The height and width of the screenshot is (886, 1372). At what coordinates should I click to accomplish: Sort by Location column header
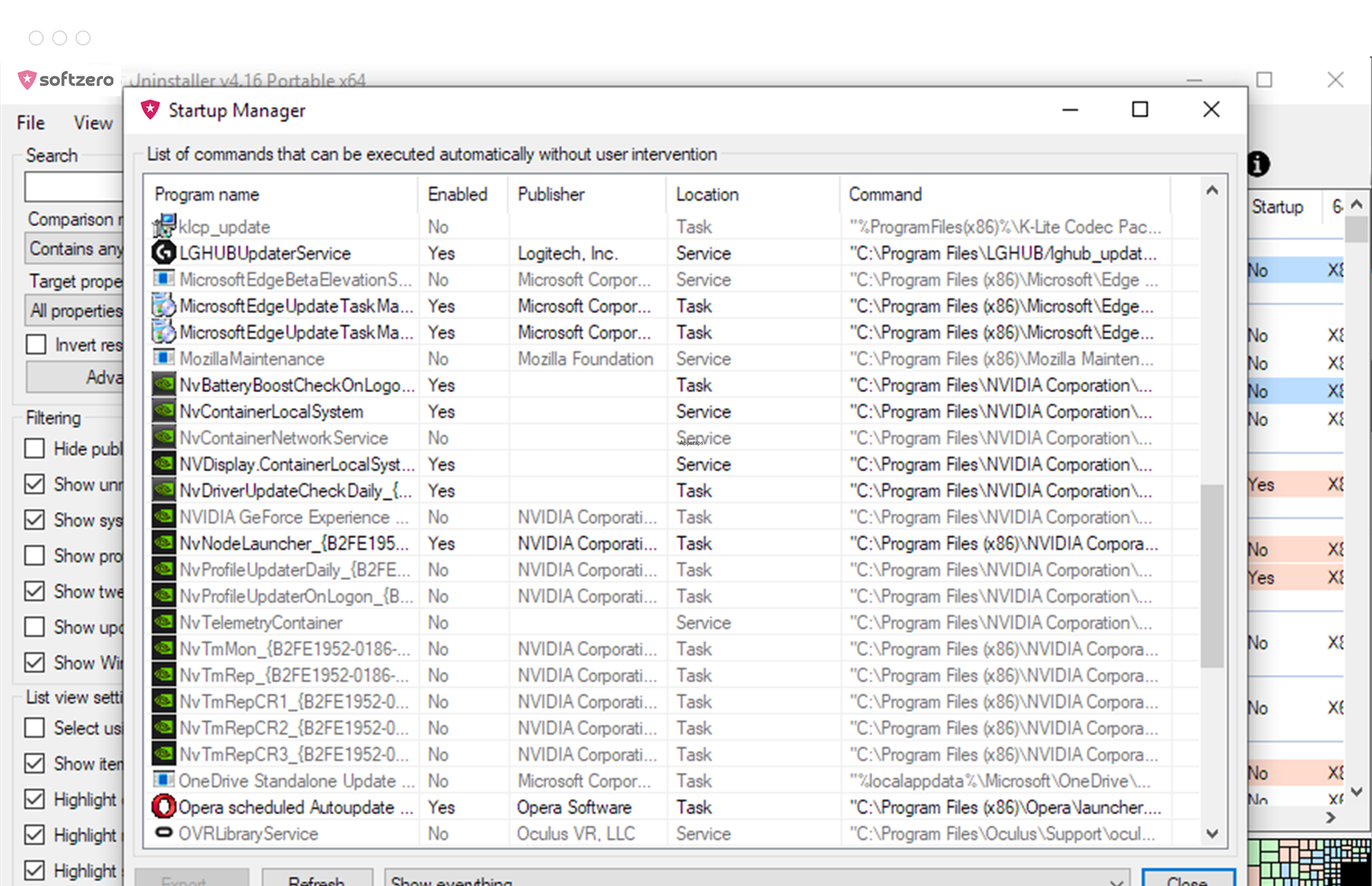pyautogui.click(x=753, y=195)
